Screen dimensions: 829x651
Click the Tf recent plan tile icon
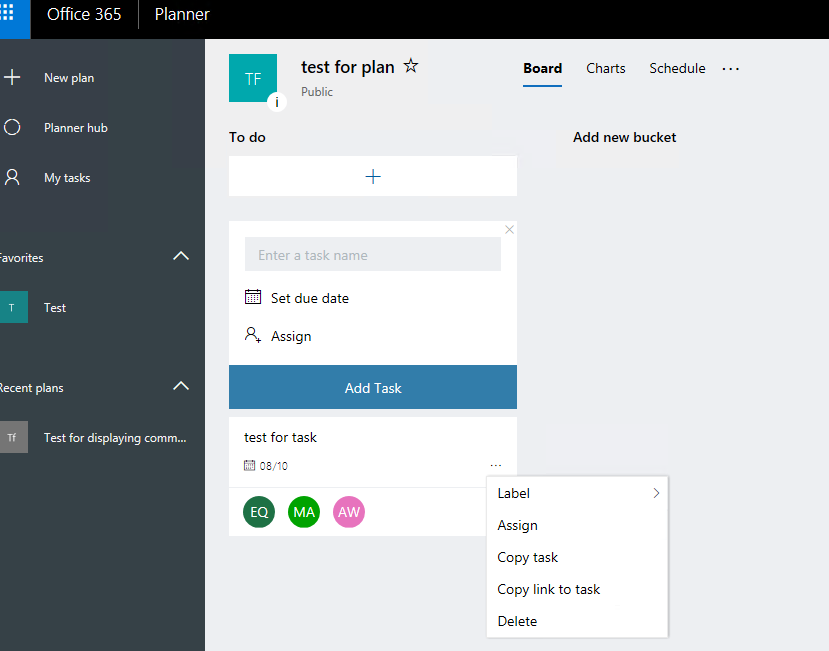coord(13,437)
